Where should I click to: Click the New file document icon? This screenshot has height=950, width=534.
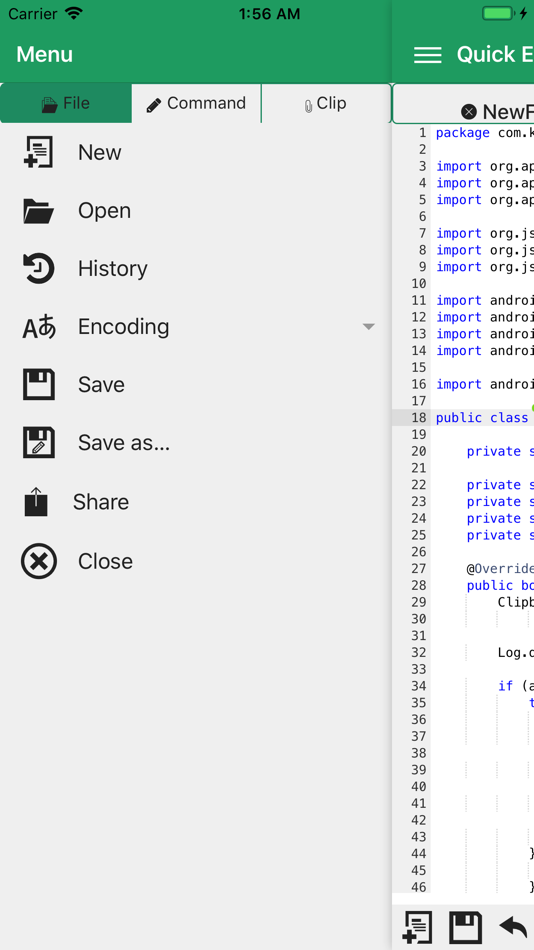coord(38,152)
